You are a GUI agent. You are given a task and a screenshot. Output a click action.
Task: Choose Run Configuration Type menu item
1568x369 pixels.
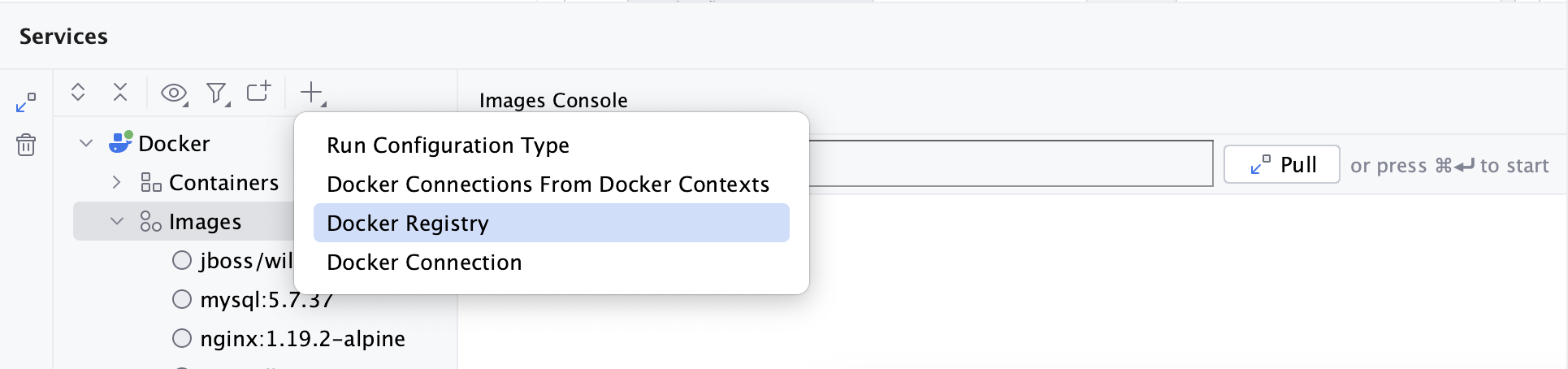448,145
